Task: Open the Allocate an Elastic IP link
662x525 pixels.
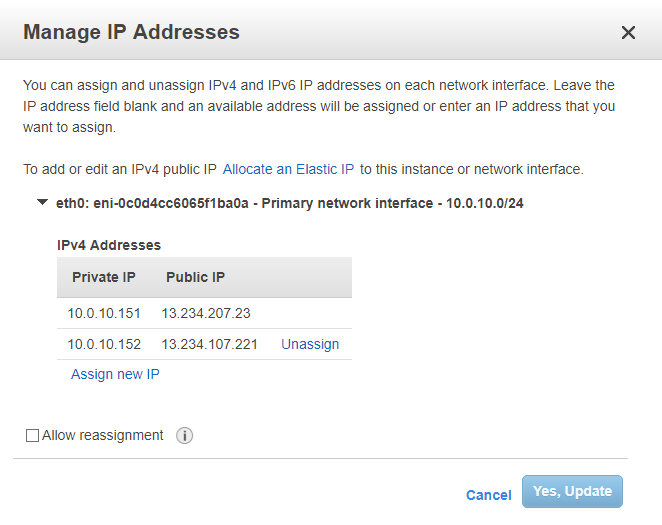Action: [x=289, y=169]
